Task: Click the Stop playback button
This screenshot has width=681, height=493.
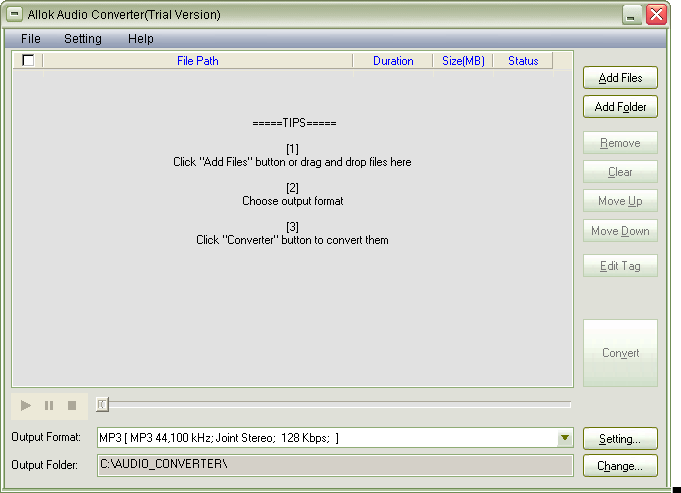Action: point(72,406)
